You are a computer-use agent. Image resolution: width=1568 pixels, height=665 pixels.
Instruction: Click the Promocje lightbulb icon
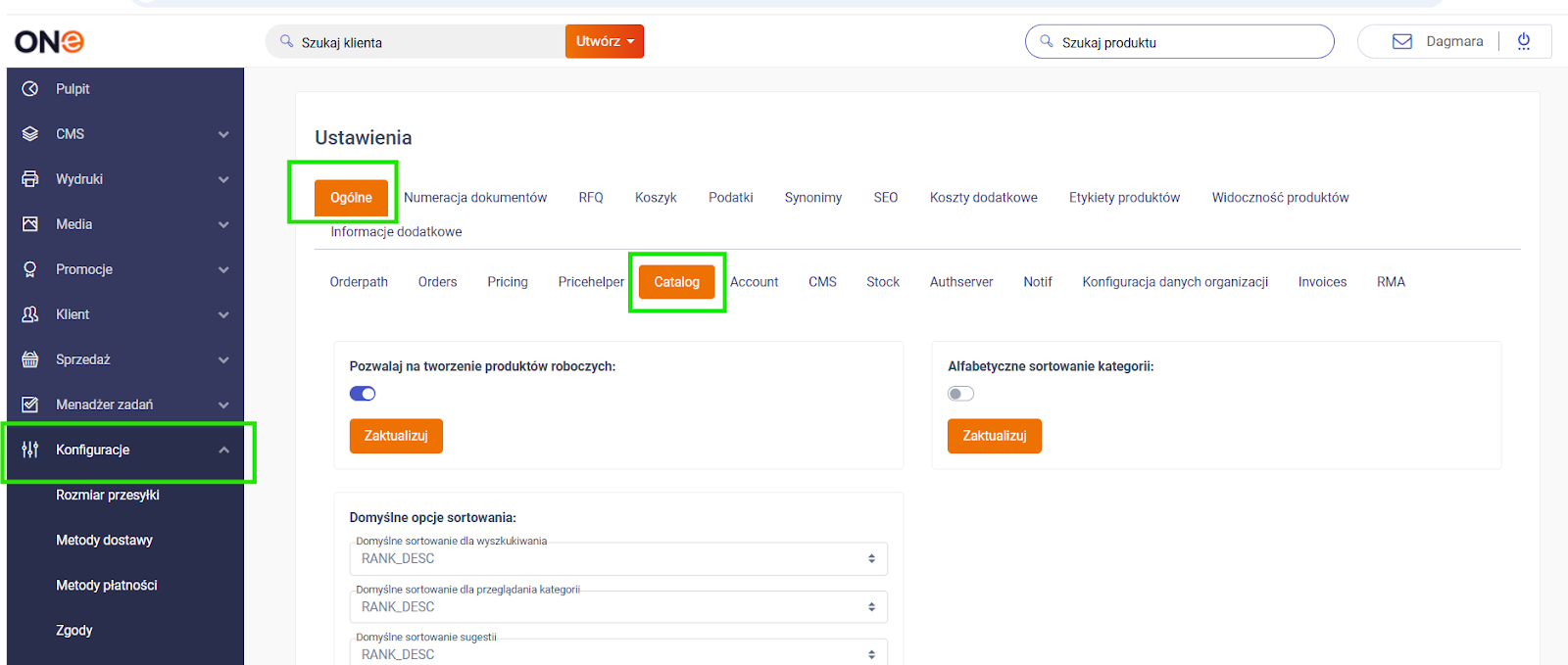pos(30,269)
